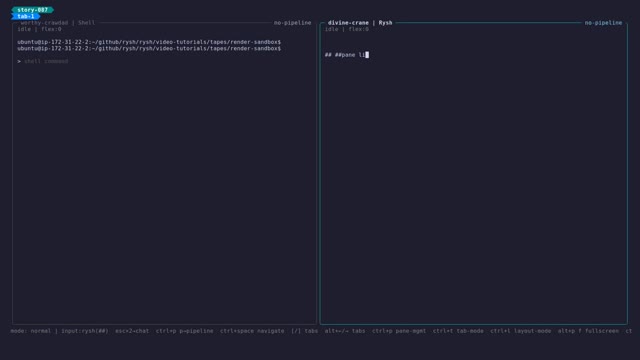
Task: Click 'ctrl+space navigate' hint
Action: coord(252,331)
